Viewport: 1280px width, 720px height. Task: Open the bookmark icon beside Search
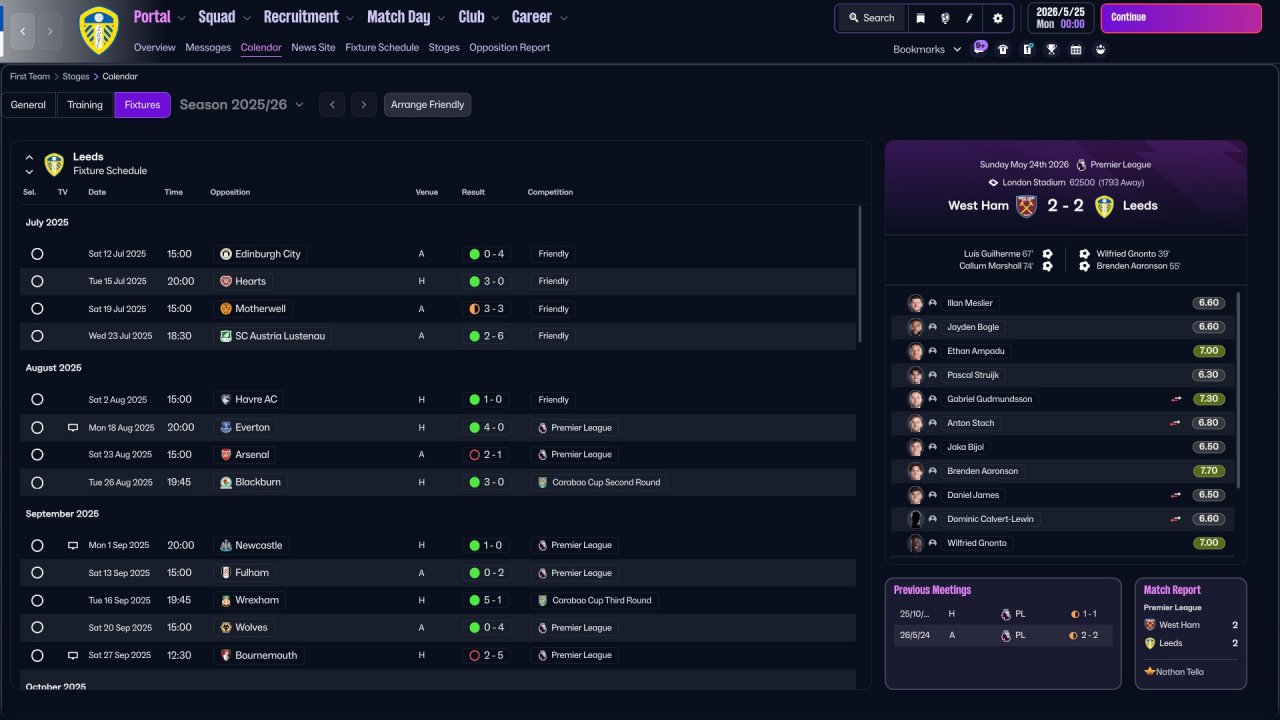click(x=921, y=18)
